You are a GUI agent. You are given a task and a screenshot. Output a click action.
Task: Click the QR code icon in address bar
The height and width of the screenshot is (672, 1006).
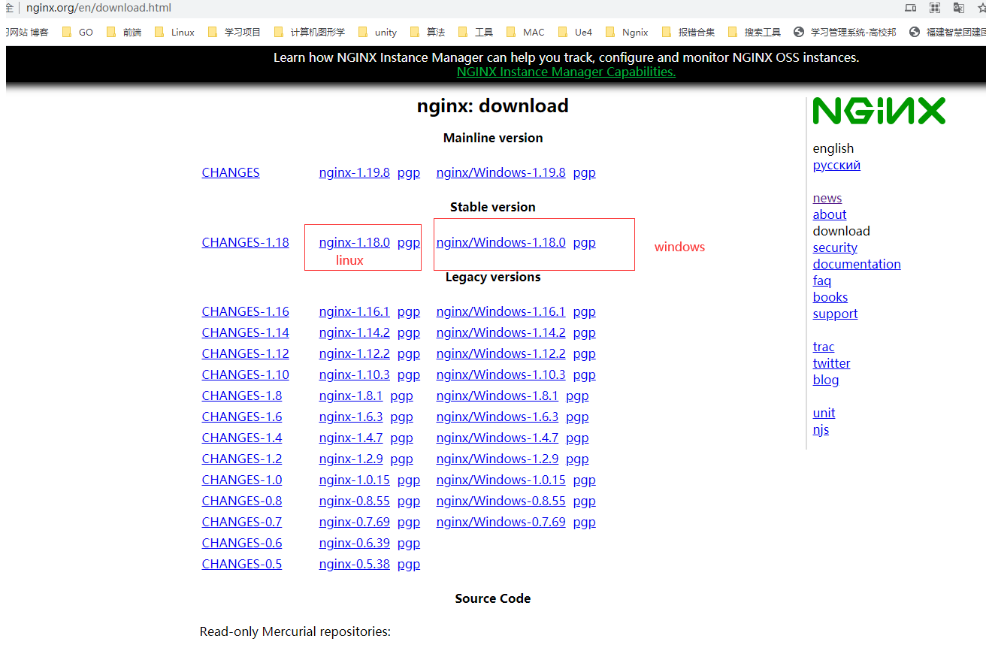coord(935,8)
